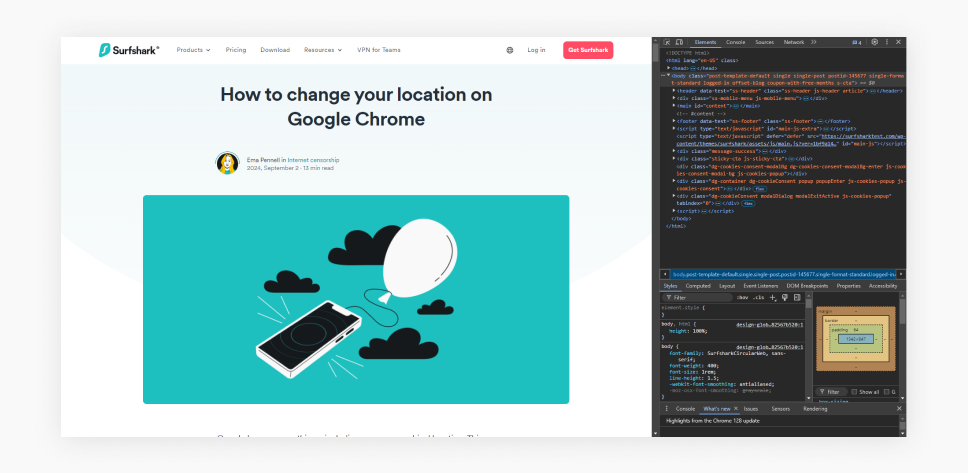This screenshot has height=473, width=968.
Task: Open the Properties tab
Action: click(848, 286)
